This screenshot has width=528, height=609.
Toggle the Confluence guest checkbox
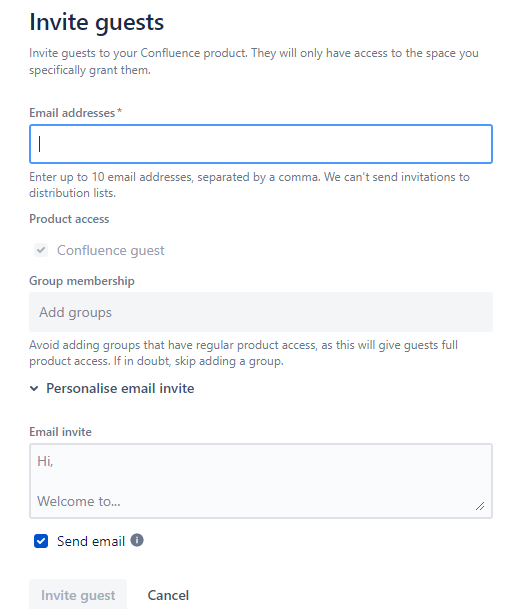41,251
